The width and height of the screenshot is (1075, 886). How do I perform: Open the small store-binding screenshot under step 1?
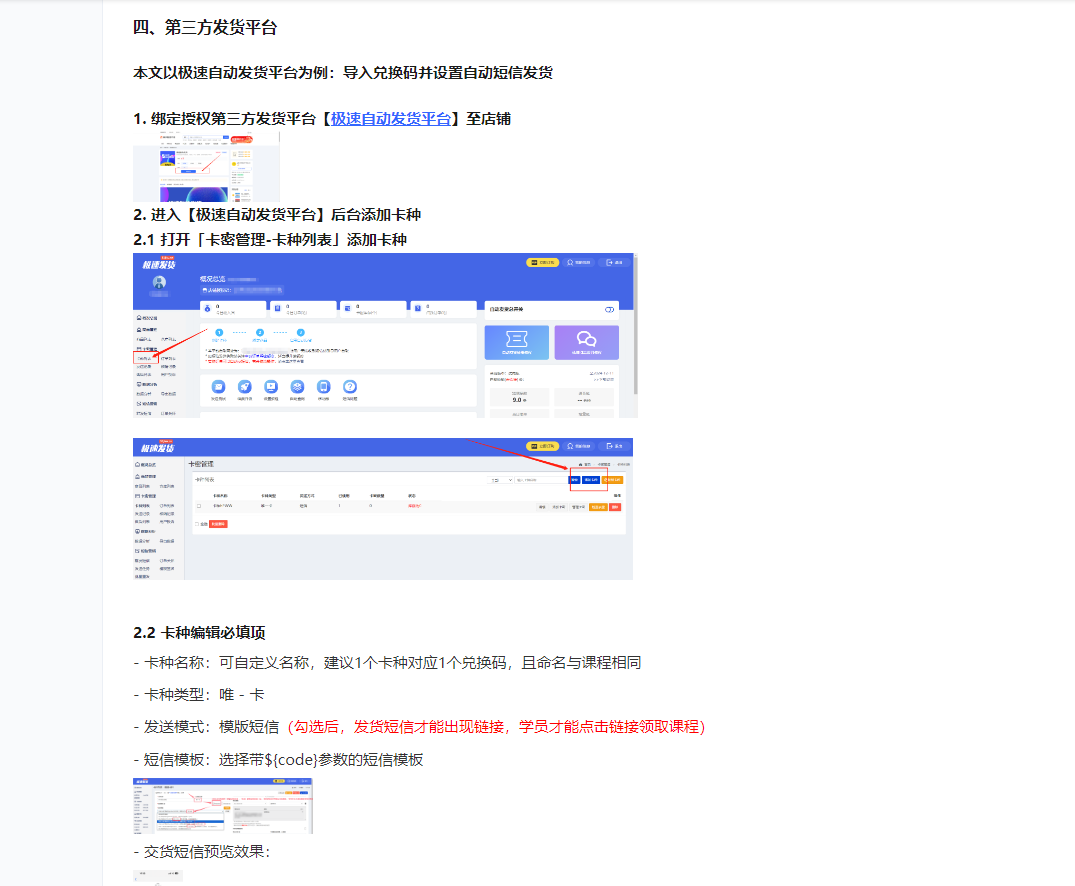click(x=206, y=167)
